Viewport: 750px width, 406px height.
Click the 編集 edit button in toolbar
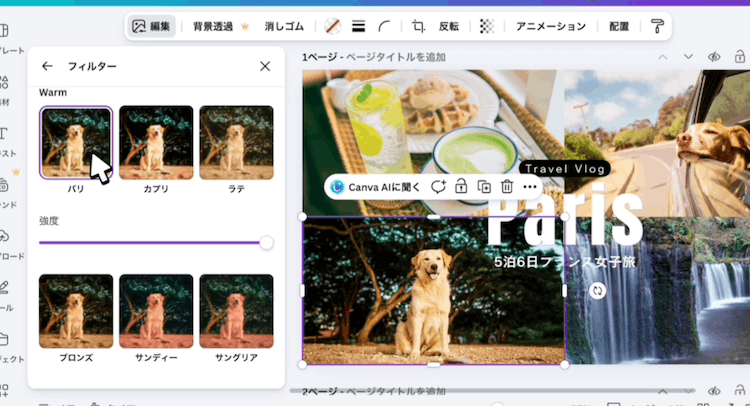pyautogui.click(x=151, y=26)
